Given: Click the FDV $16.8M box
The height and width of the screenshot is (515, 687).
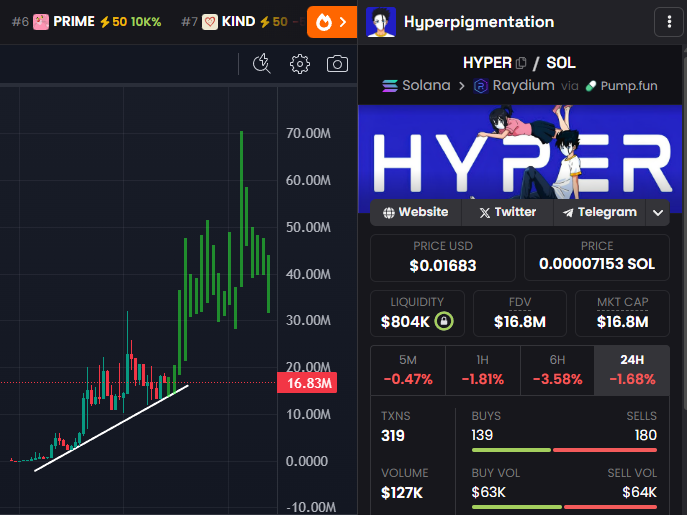Looking at the screenshot, I should pyautogui.click(x=520, y=313).
